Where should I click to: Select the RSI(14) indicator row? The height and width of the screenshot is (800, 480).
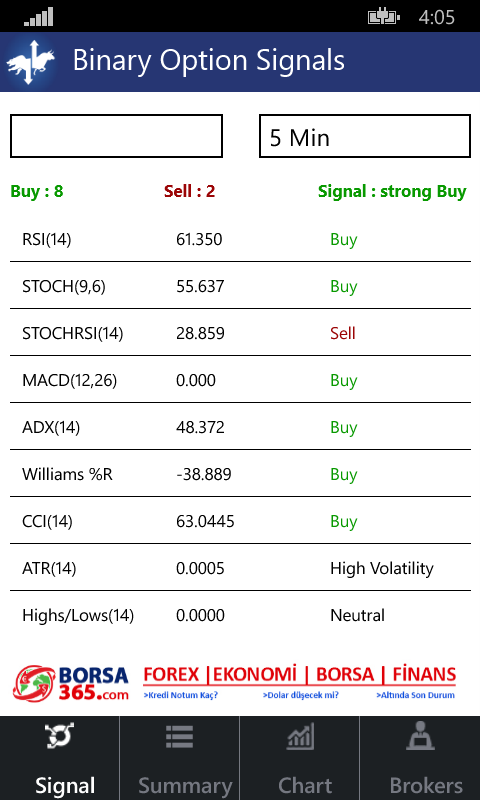pos(240,239)
